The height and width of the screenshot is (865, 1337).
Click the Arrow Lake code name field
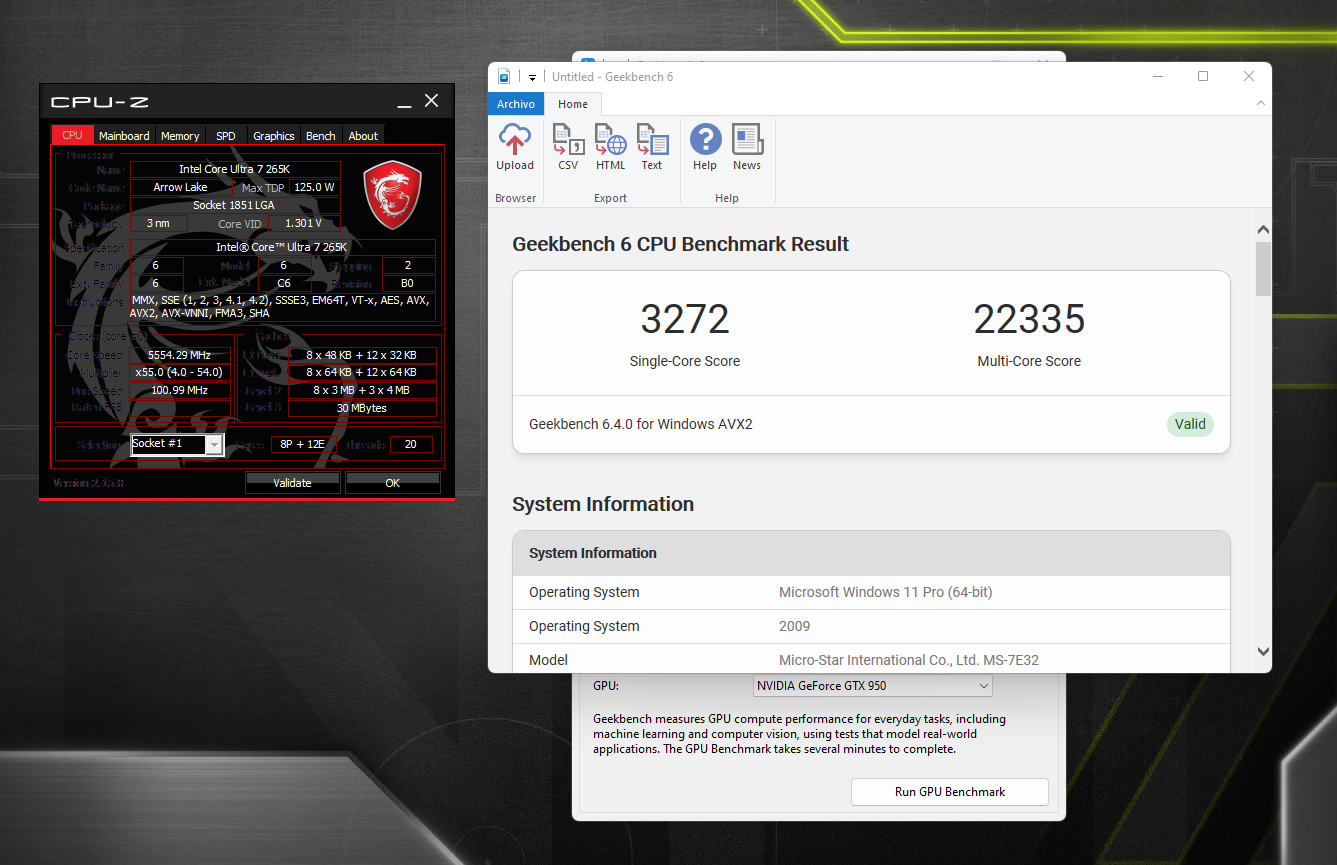point(181,187)
